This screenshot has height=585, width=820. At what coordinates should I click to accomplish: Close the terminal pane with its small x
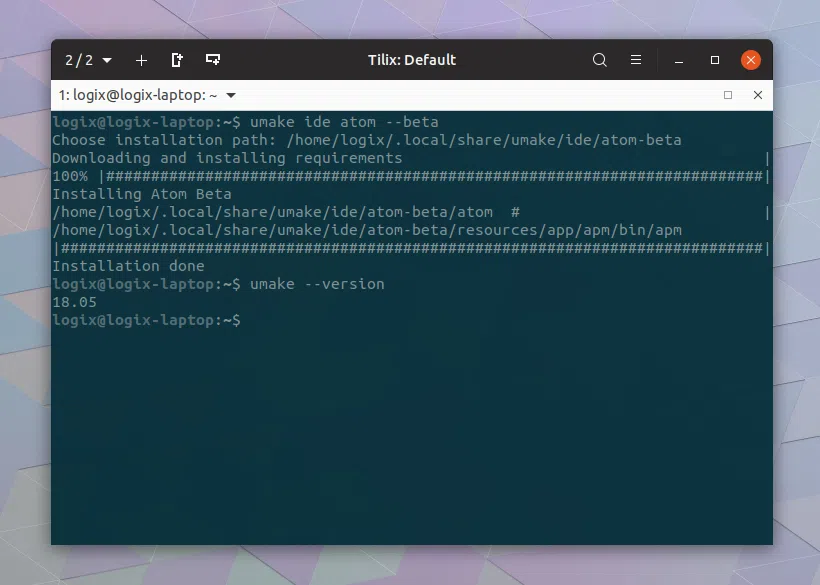point(757,95)
